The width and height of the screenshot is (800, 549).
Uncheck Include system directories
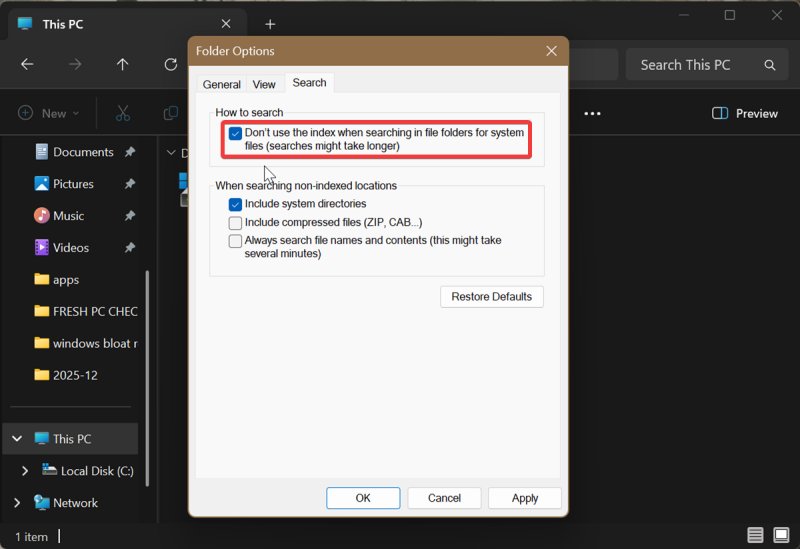click(235, 204)
